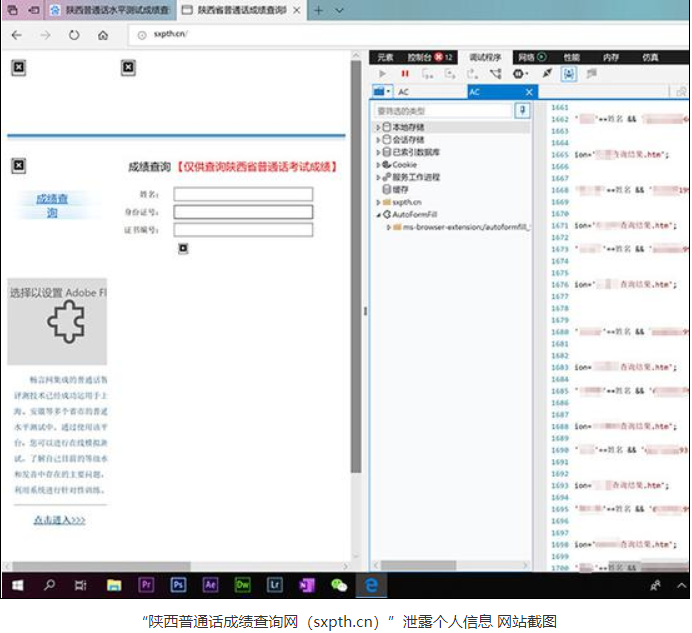The image size is (692, 633).
Task: Open the folder dropdown left of AC tab
Action: [x=382, y=92]
